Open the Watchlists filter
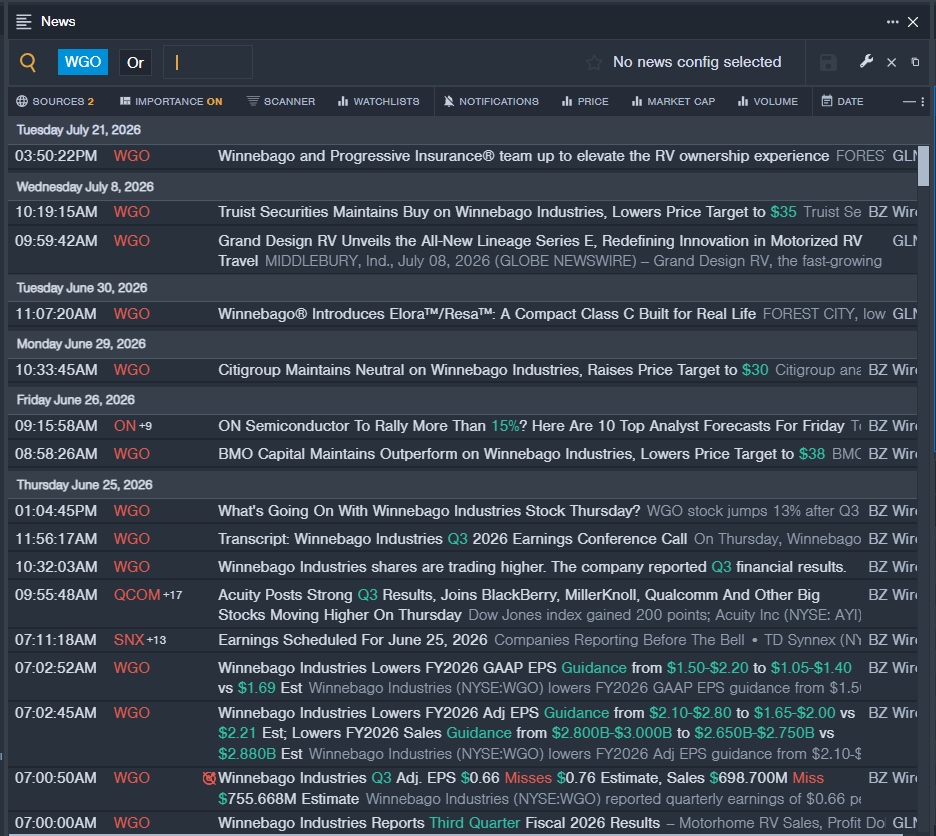This screenshot has height=836, width=936. point(378,102)
